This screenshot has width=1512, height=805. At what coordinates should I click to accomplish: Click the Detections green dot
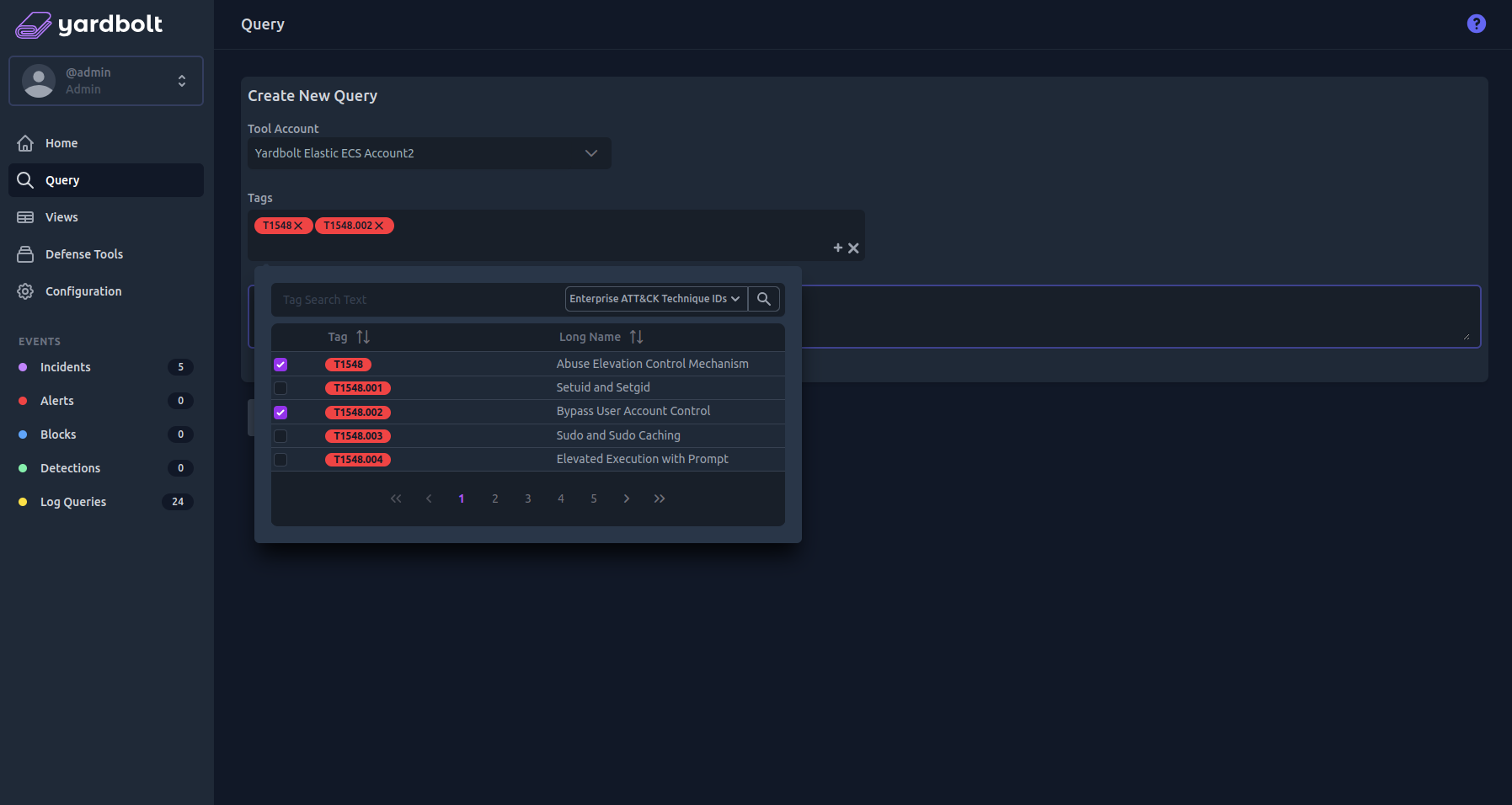(23, 468)
